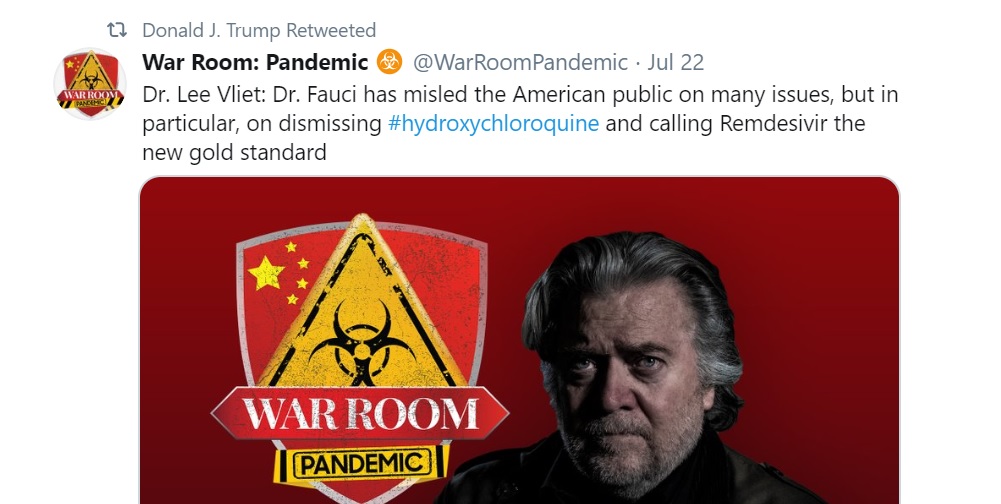Click the retweet arrows icon above the tweet
The height and width of the screenshot is (504, 1001).
click(116, 30)
